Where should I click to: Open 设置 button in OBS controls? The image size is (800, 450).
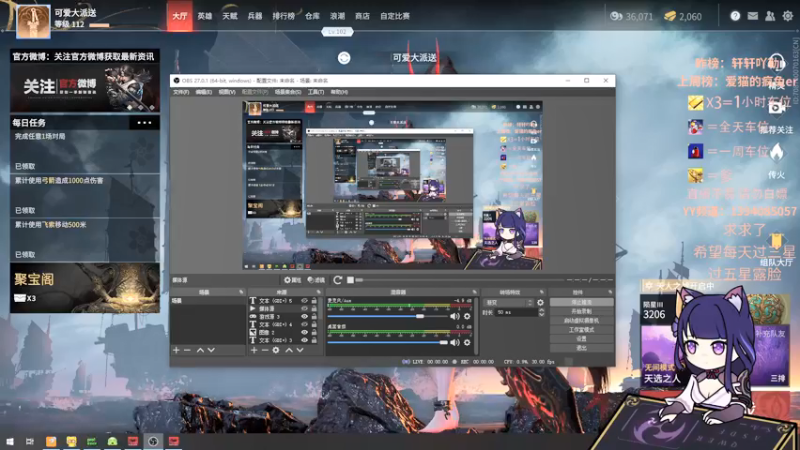tap(581, 339)
